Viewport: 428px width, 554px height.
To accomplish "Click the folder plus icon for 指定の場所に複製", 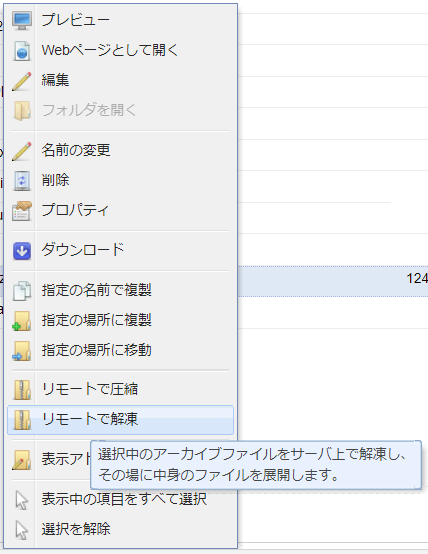I will click(x=22, y=320).
